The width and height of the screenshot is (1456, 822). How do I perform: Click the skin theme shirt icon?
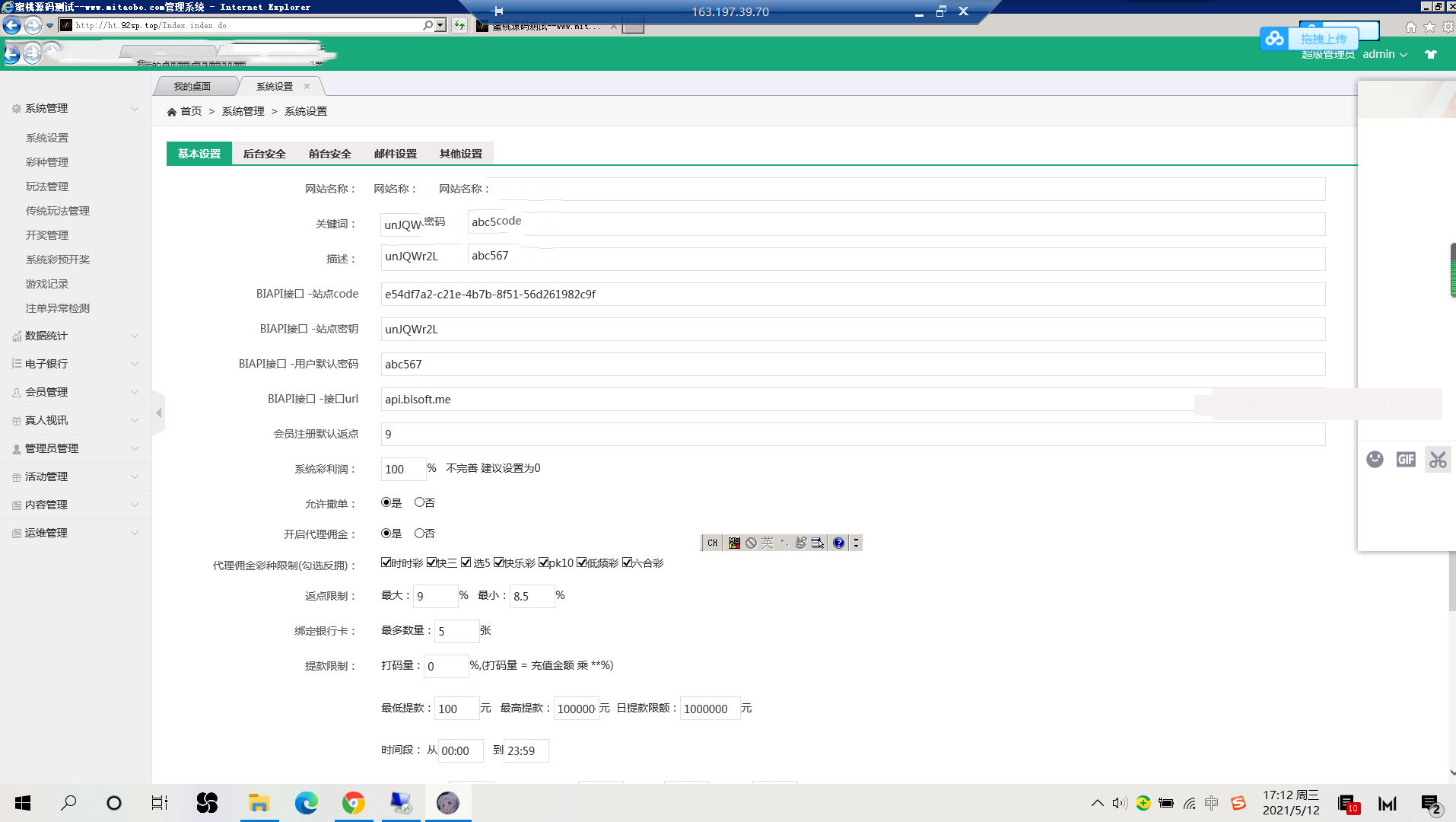(x=1430, y=55)
